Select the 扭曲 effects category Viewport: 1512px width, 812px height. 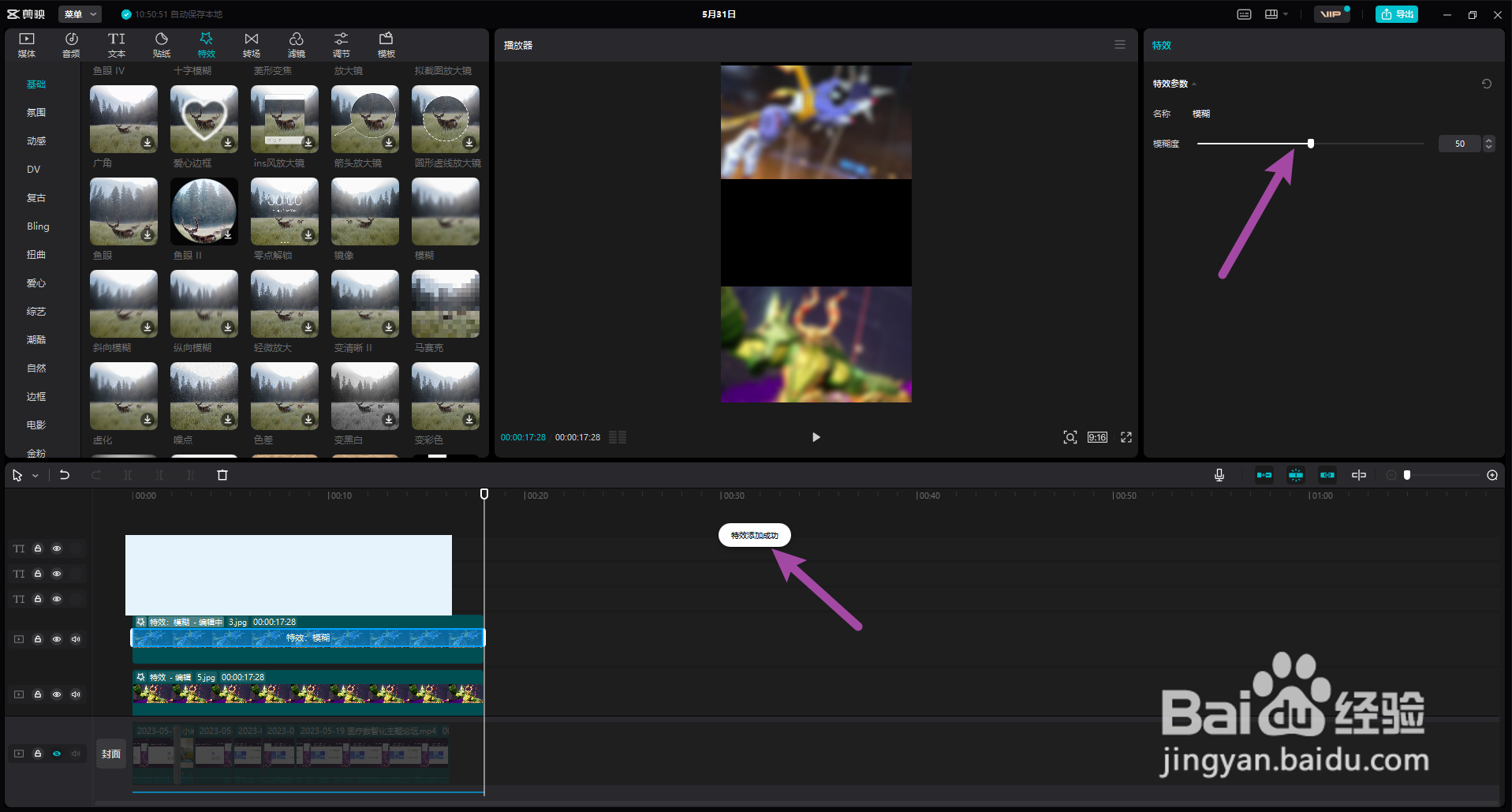click(x=36, y=255)
